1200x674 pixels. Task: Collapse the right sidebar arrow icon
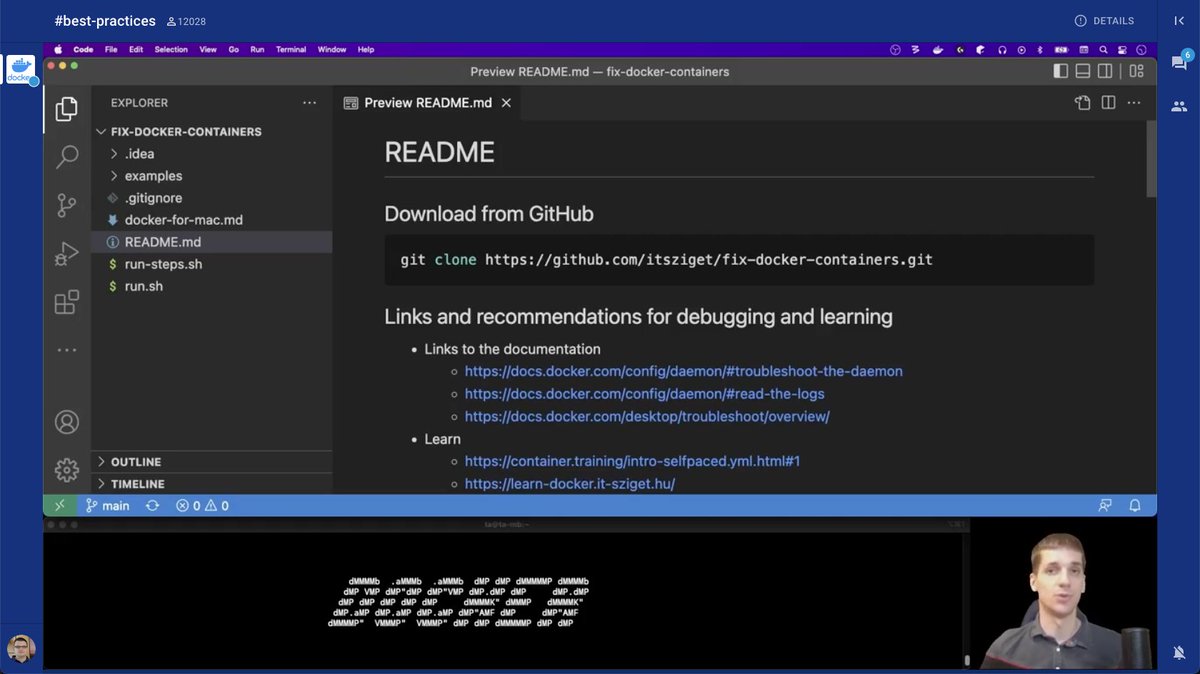click(x=1179, y=20)
